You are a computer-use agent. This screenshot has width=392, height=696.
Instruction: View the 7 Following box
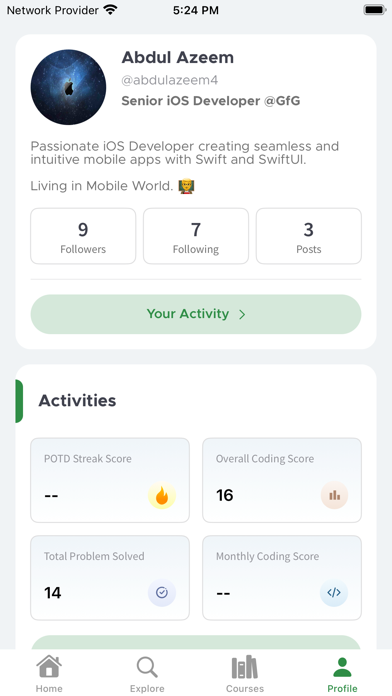[196, 236]
